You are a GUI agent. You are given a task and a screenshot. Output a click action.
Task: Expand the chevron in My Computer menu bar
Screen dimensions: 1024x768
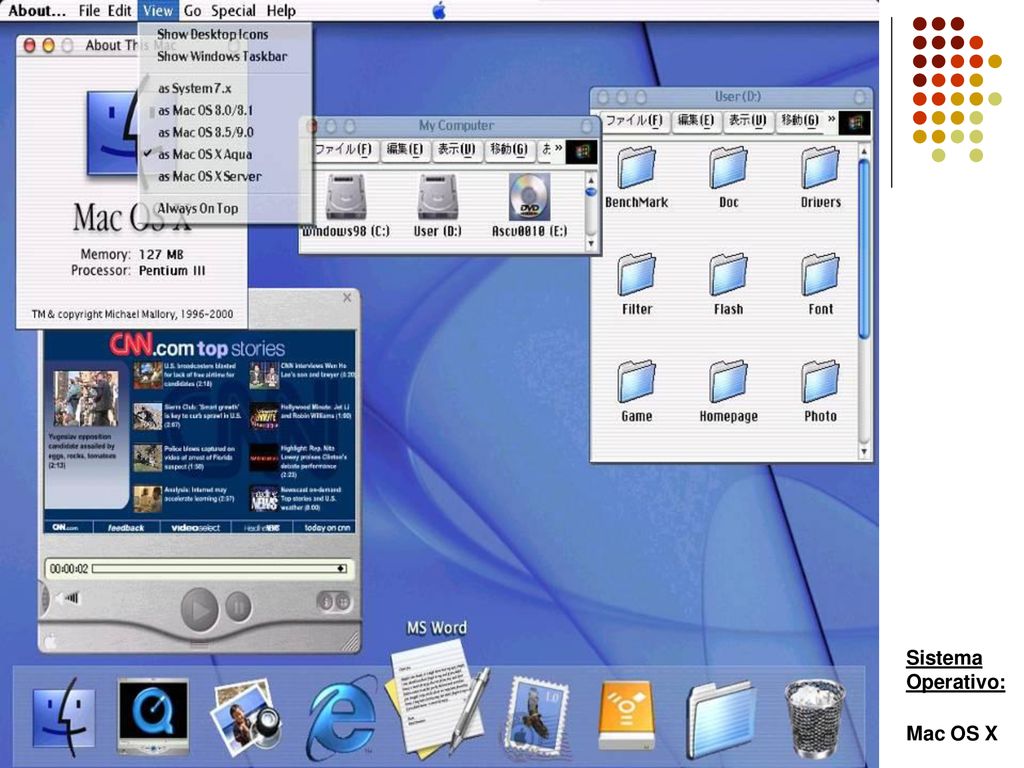pyautogui.click(x=558, y=148)
